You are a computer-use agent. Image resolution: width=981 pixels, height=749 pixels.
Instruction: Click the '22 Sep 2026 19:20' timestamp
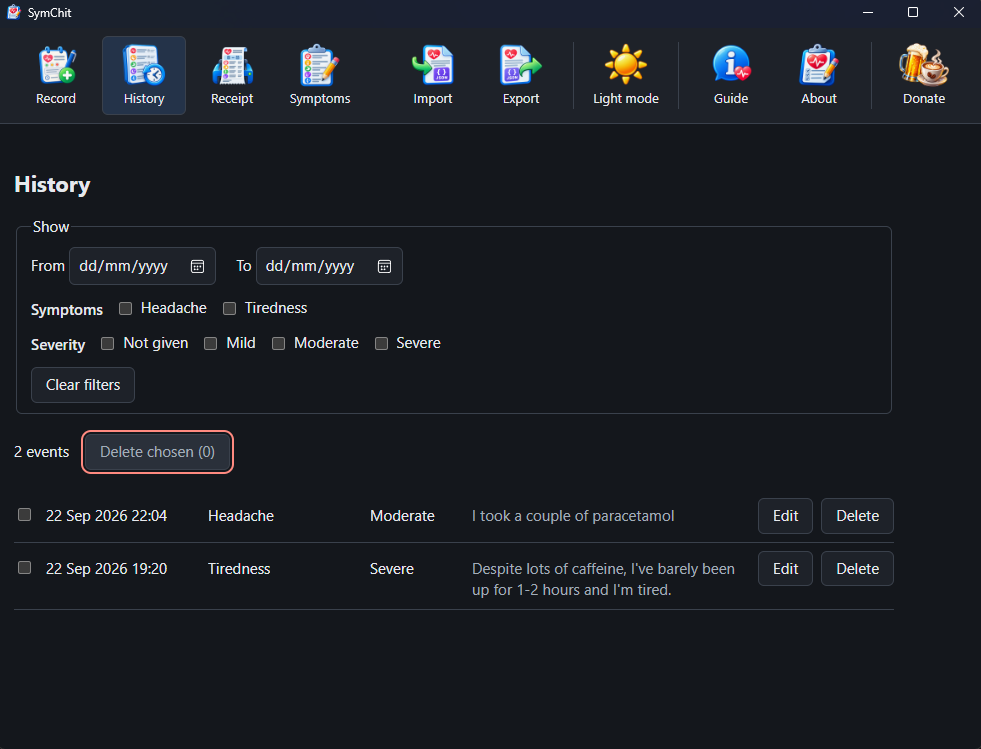coord(106,569)
